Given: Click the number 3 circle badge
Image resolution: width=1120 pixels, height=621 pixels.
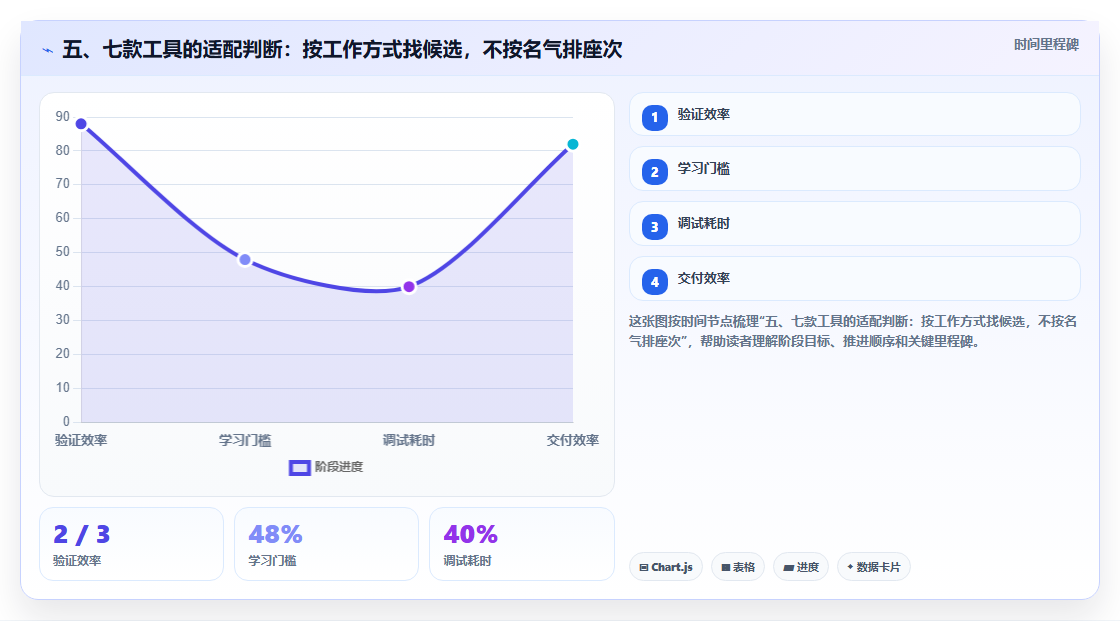Looking at the screenshot, I should (x=654, y=227).
